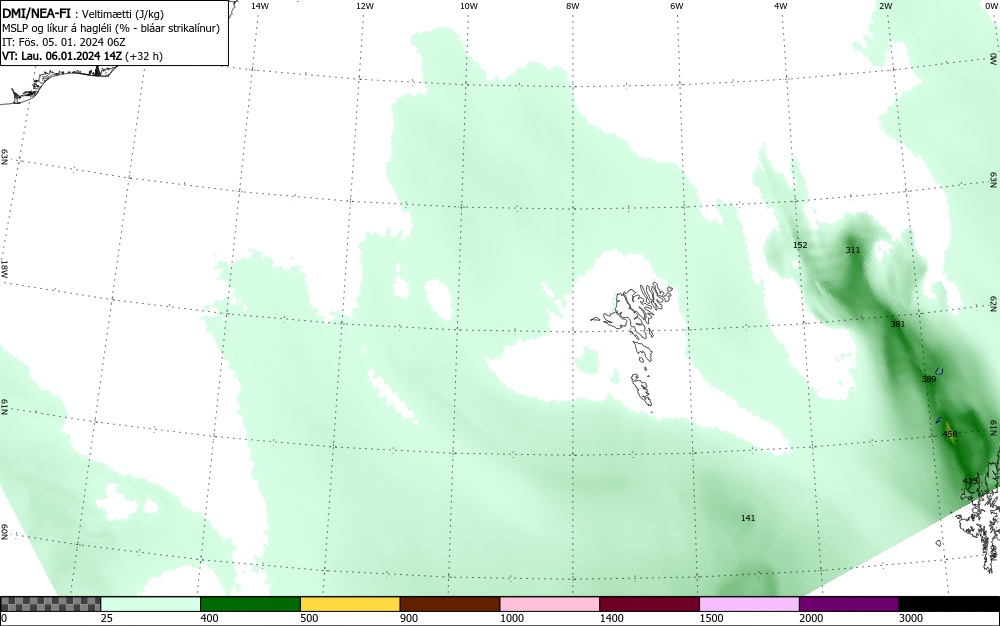This screenshot has height=626, width=1000.
Task: Click the 'DMI/NEA-FI : Veltimætti (J/kg)' title
Action: point(83,14)
